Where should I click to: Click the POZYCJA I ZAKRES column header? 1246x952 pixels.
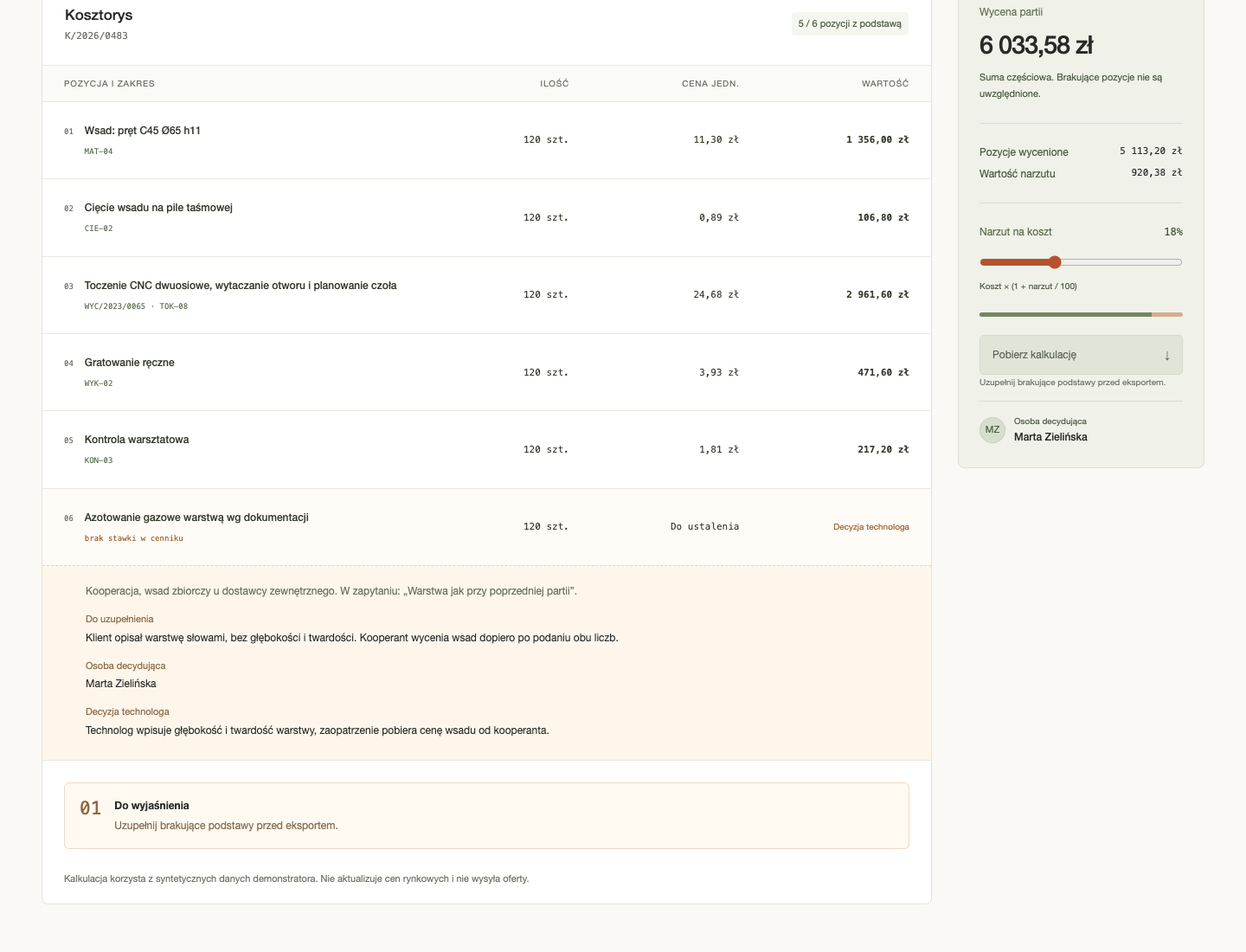tap(109, 84)
